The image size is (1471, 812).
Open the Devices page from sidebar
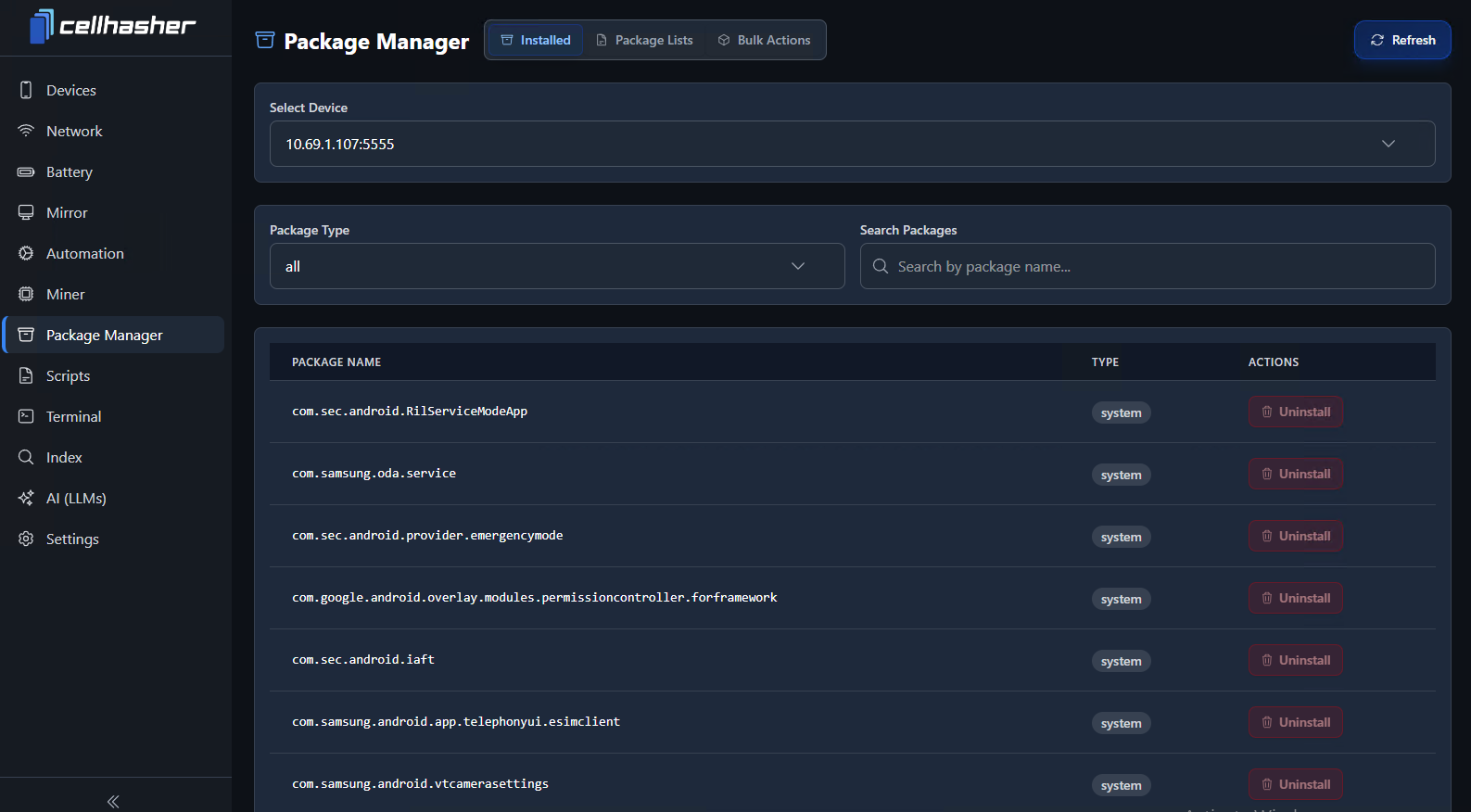point(70,90)
